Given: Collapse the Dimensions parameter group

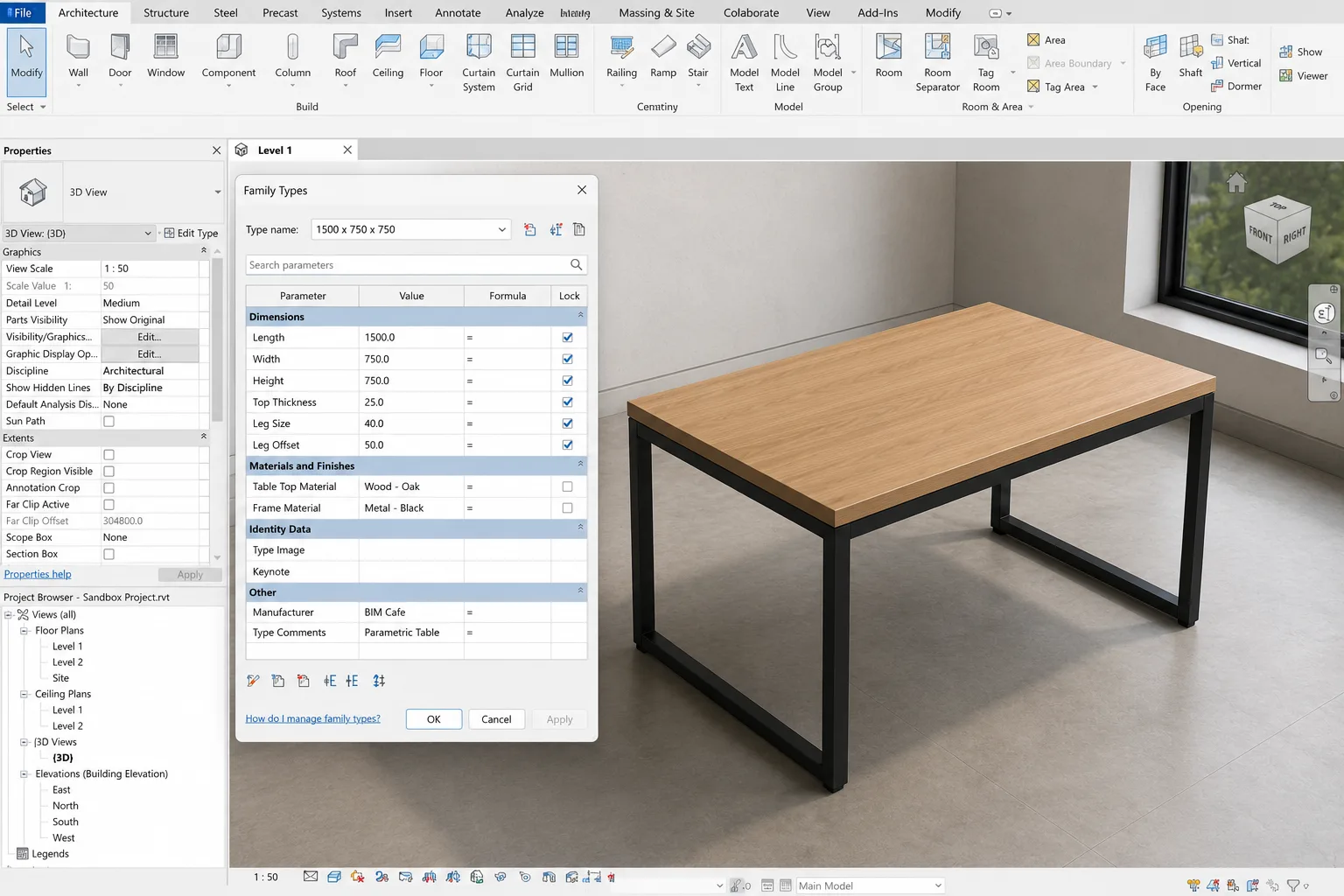Looking at the screenshot, I should (580, 315).
